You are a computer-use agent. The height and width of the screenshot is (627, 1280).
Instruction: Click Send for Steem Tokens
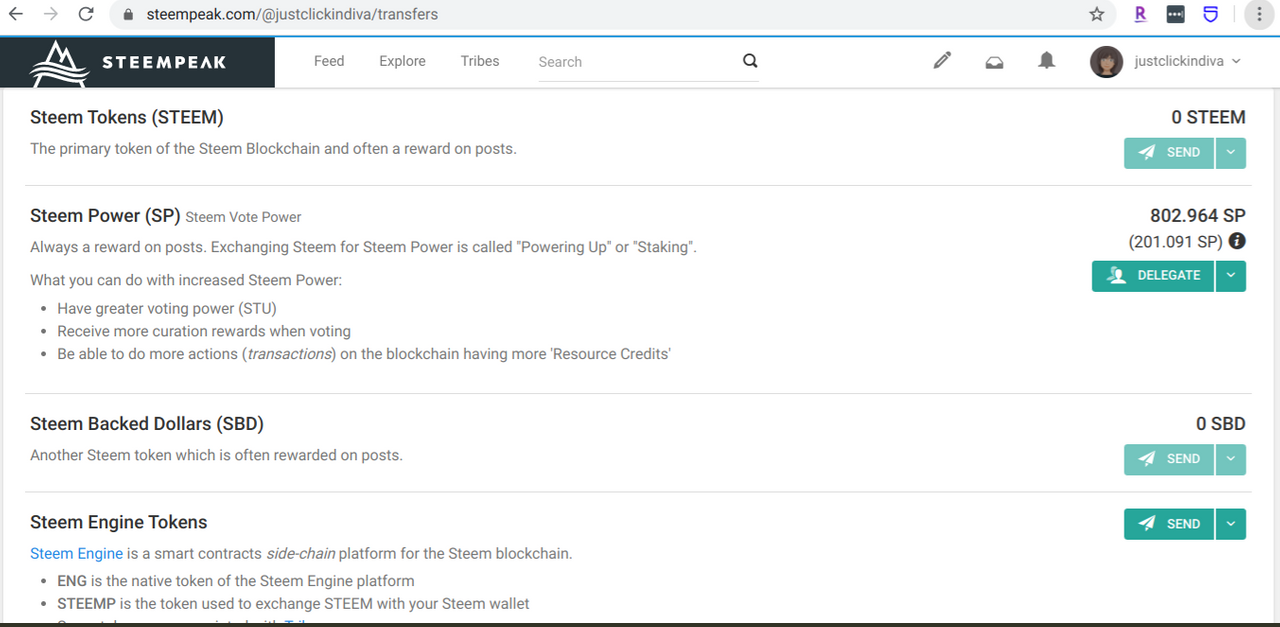pos(1169,153)
